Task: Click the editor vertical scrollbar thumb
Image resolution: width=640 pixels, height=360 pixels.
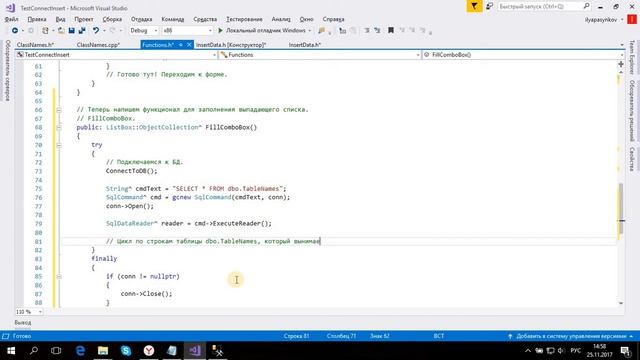Action: pos(621,209)
